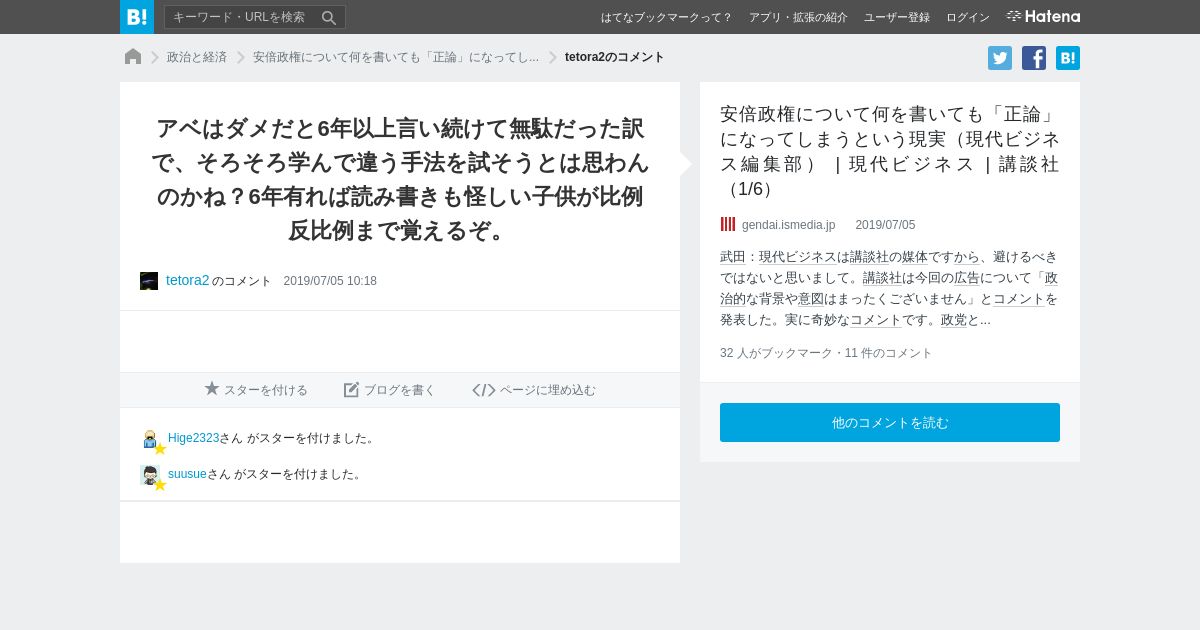Open the ログイン link
The image size is (1200, 630).
(968, 17)
